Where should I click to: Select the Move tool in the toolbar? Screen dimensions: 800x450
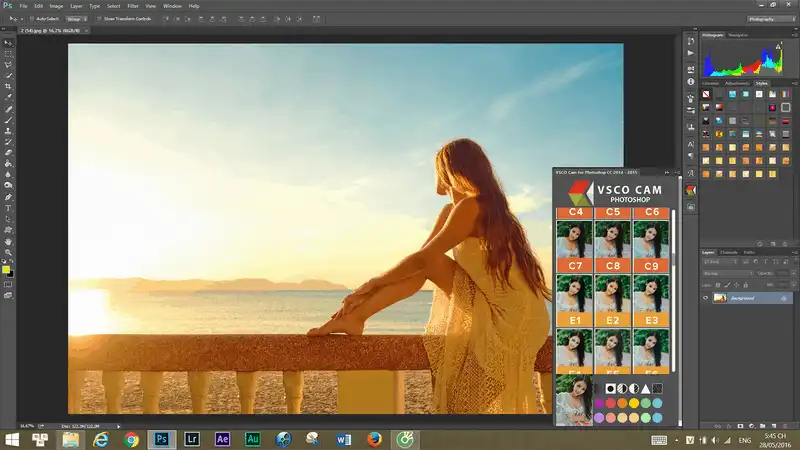[9, 43]
